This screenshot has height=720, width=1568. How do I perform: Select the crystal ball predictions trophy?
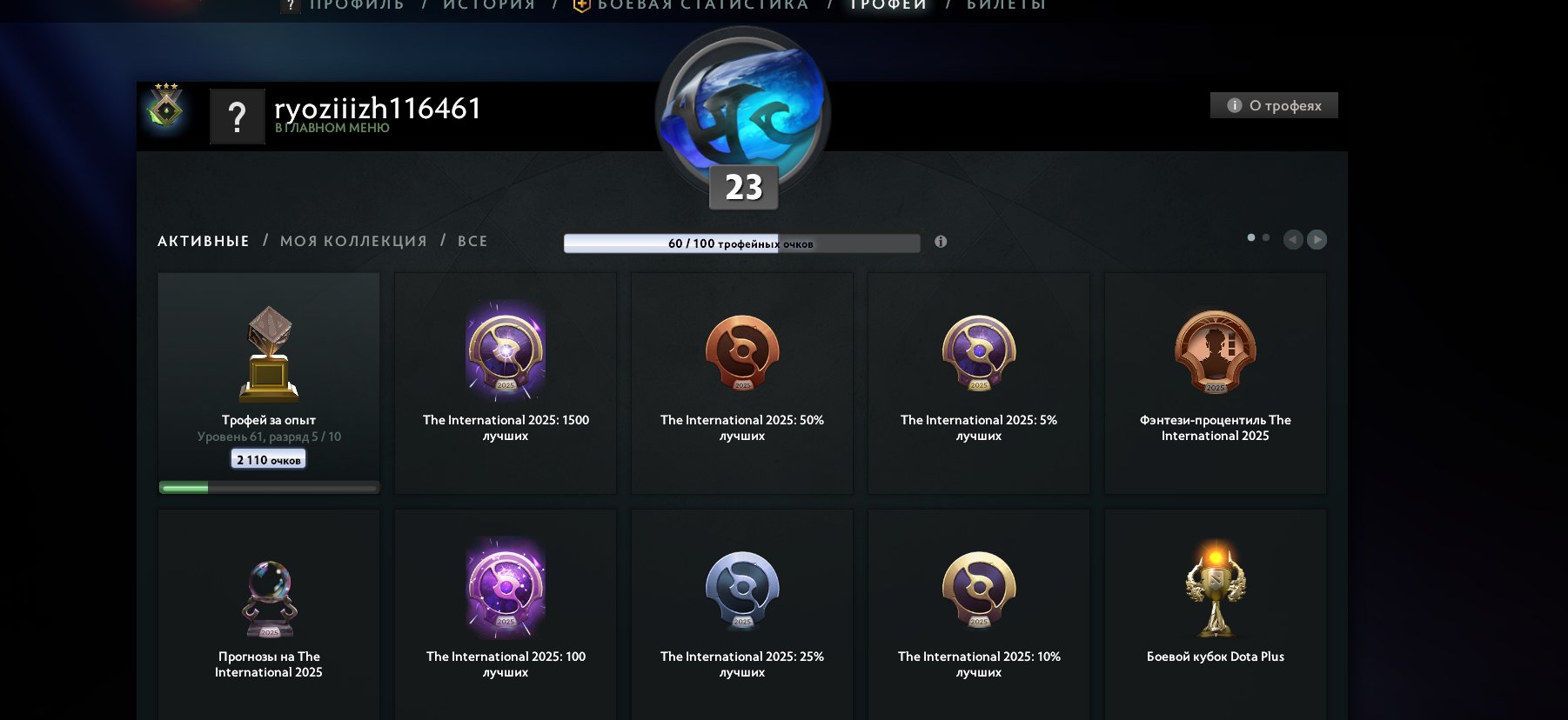click(269, 615)
